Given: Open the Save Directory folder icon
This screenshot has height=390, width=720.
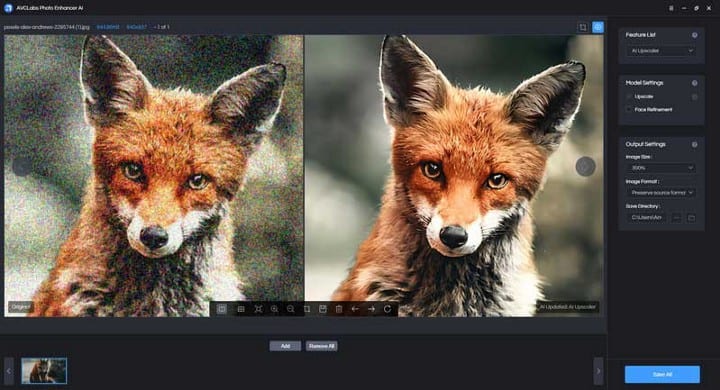Looking at the screenshot, I should coord(691,218).
